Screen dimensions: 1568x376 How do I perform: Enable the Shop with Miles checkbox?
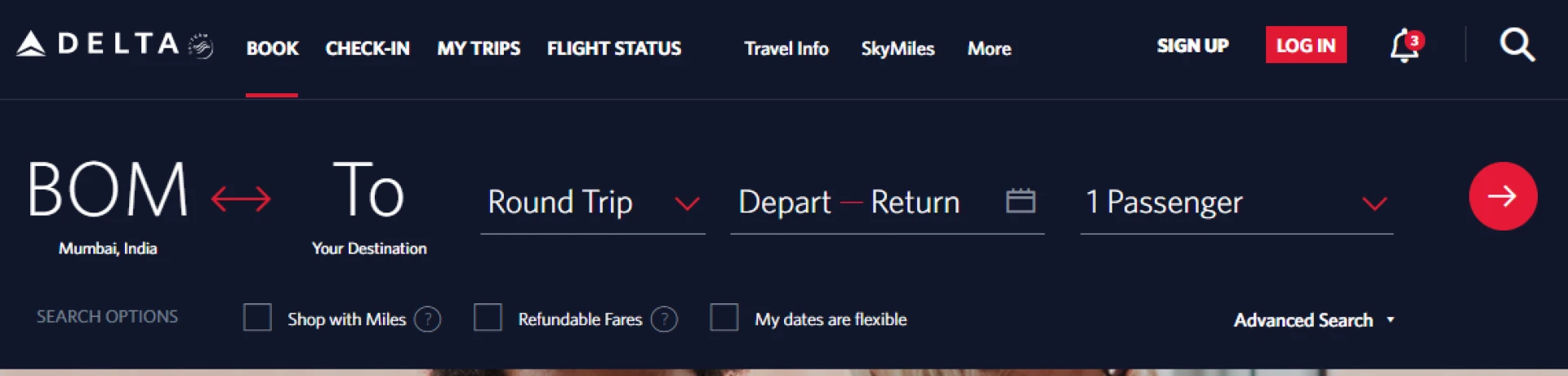coord(257,317)
